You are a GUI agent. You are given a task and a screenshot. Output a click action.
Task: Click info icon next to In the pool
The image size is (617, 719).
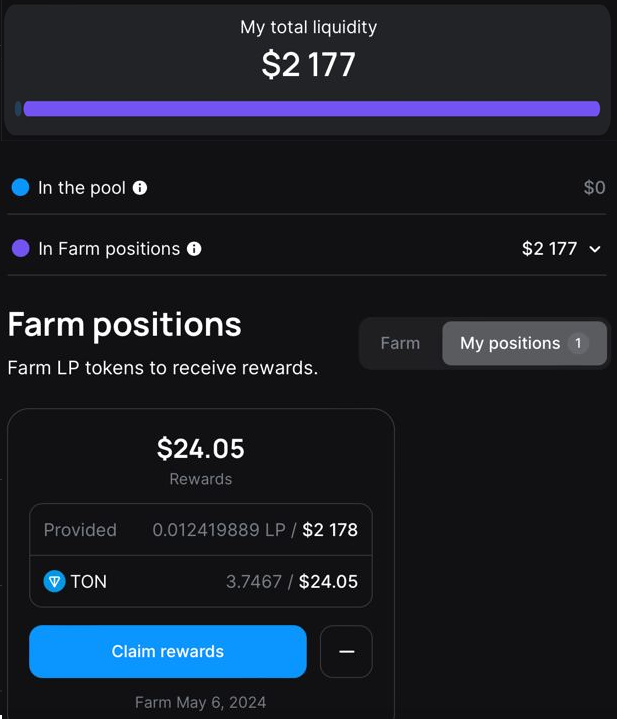[140, 188]
